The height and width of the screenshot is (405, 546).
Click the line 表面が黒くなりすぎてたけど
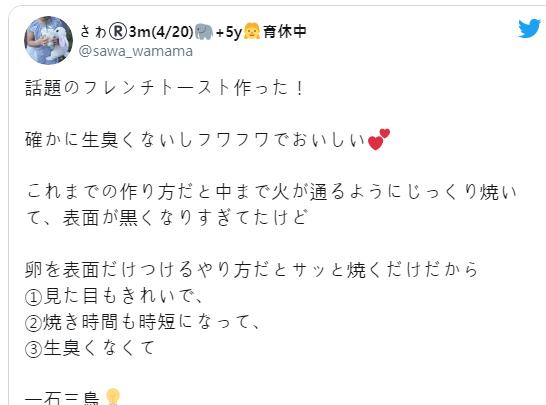185,218
